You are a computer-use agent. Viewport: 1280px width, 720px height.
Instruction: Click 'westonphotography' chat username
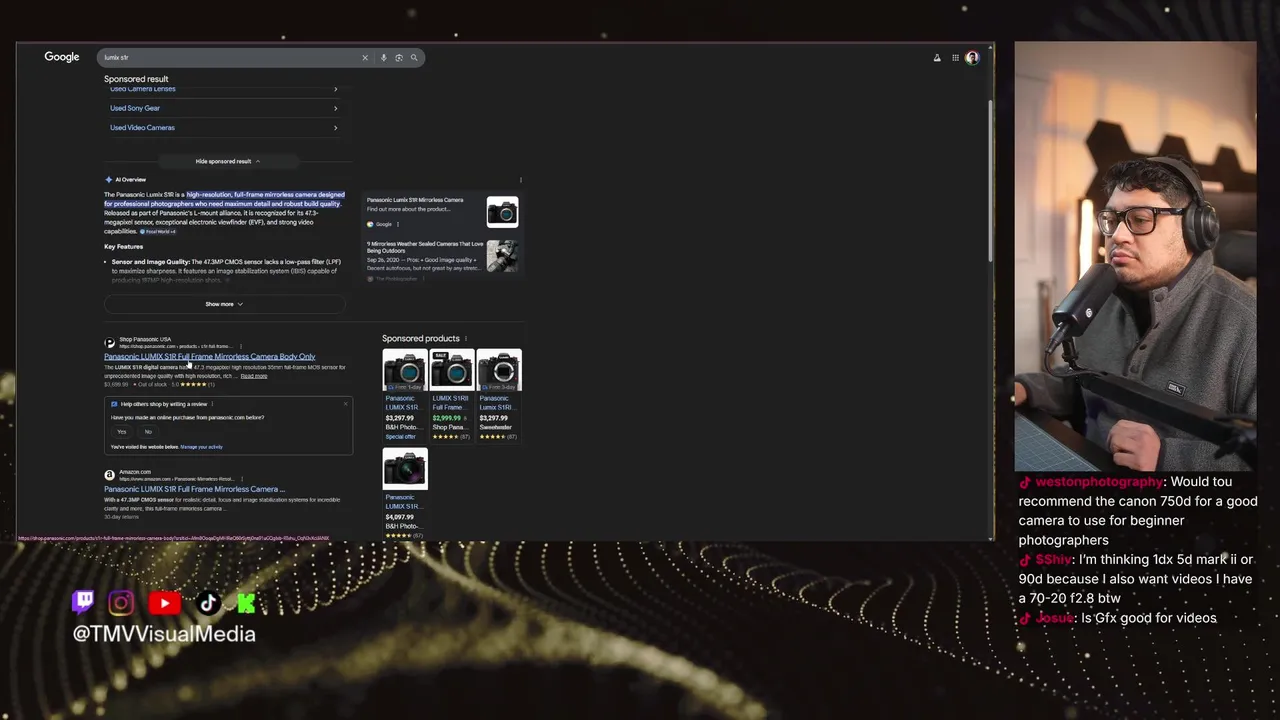pos(1099,482)
